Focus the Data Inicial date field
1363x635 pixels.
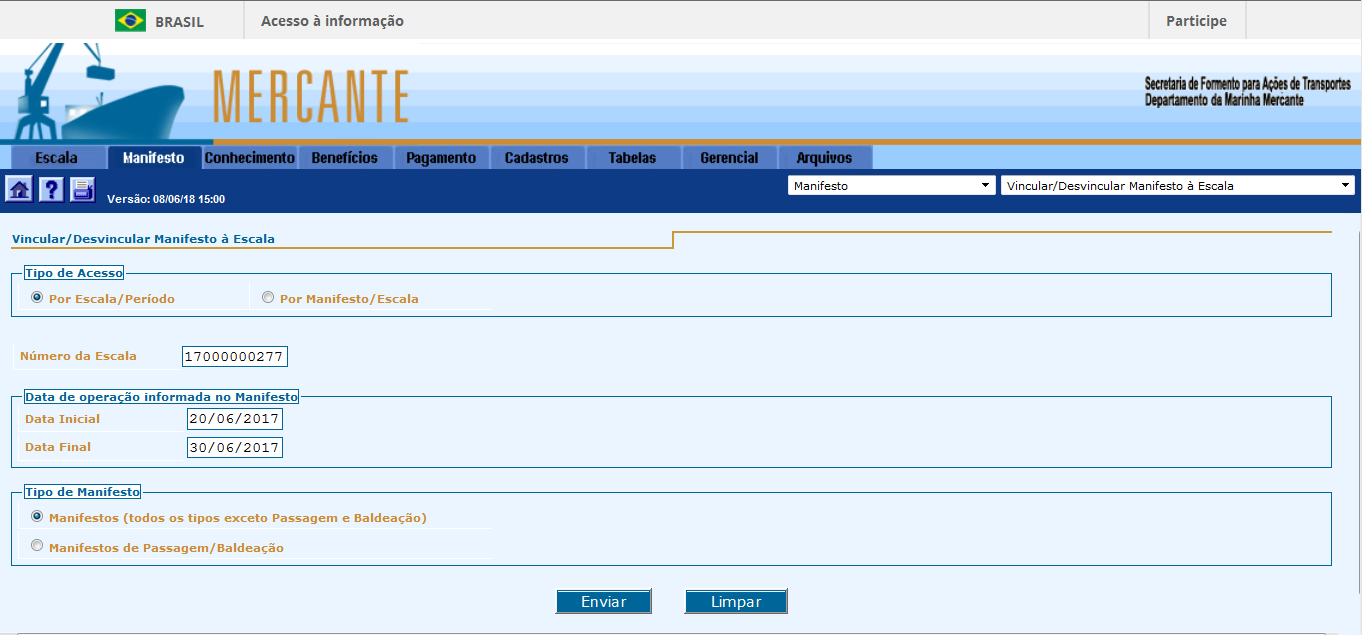[x=235, y=419]
